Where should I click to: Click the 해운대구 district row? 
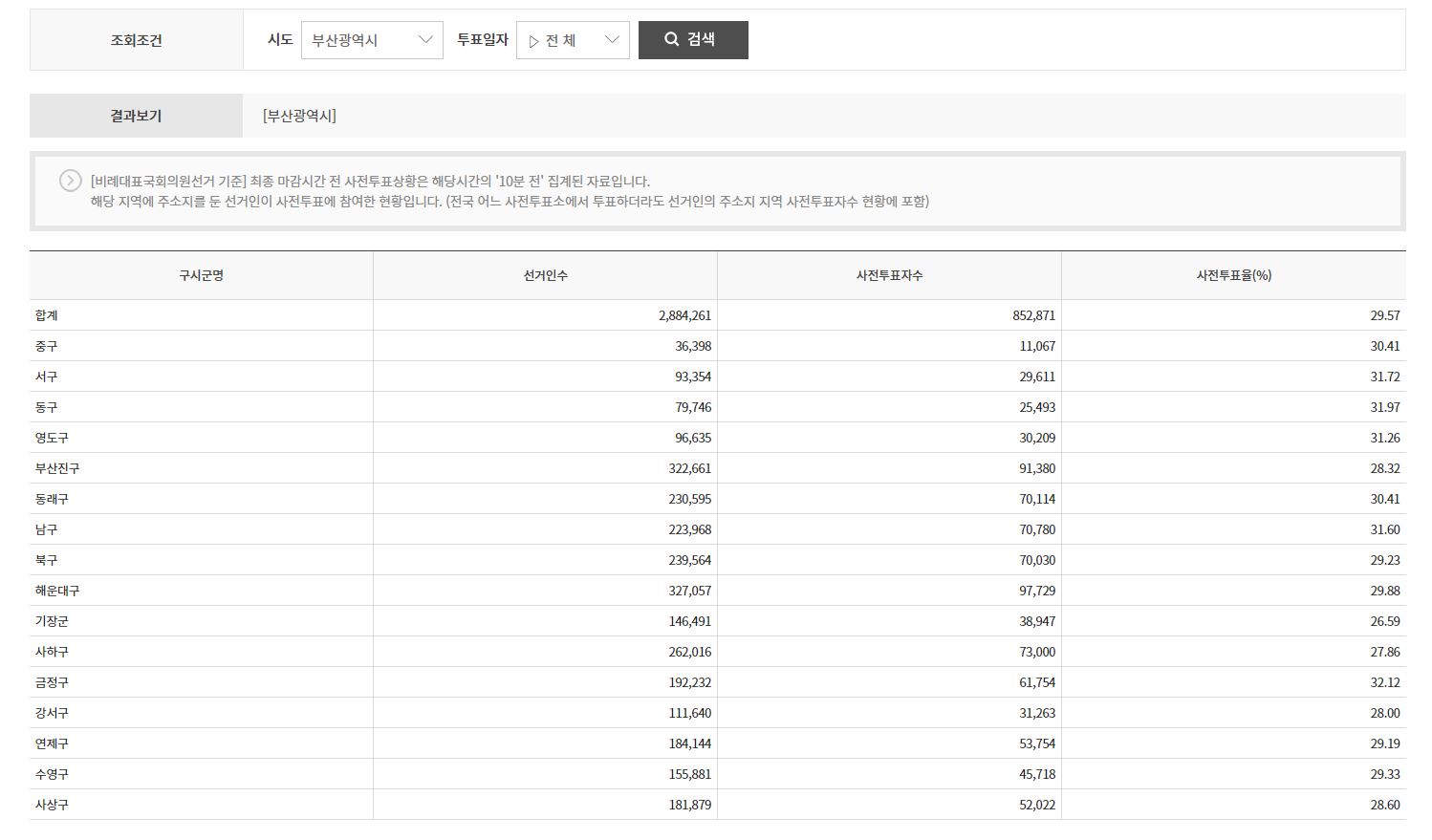(x=201, y=590)
